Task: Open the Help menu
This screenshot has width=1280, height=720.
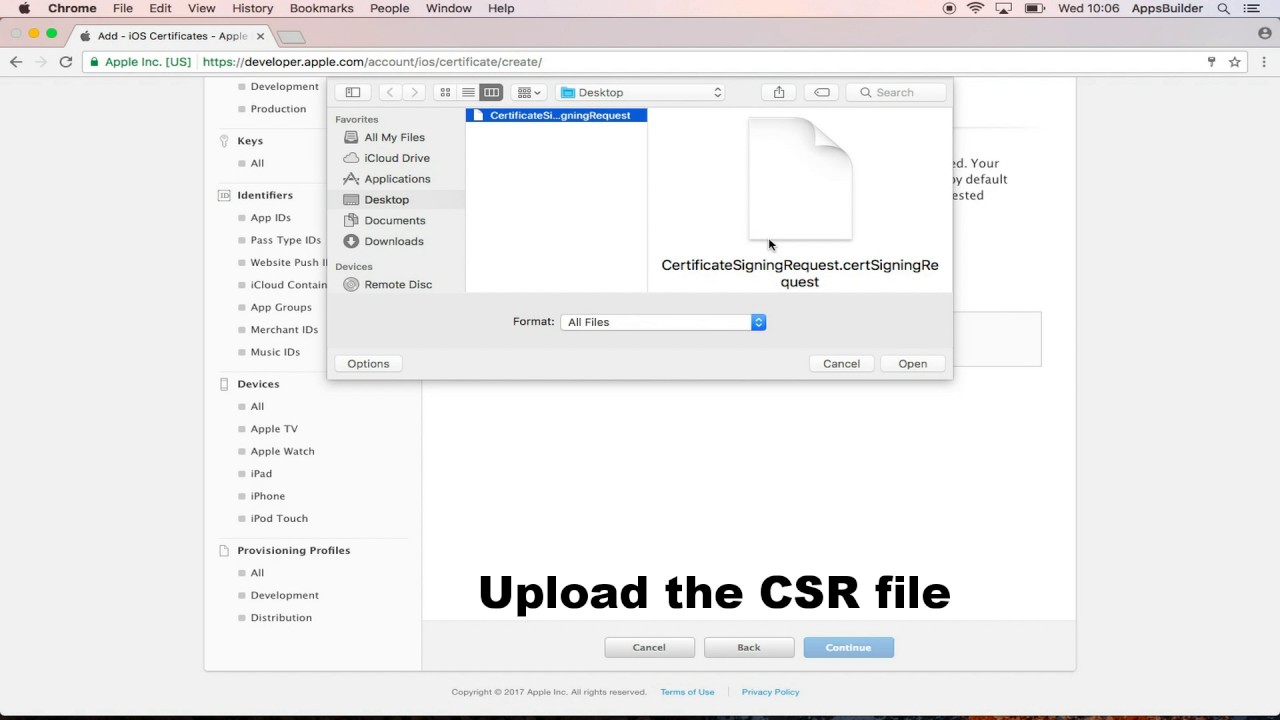Action: (x=501, y=8)
